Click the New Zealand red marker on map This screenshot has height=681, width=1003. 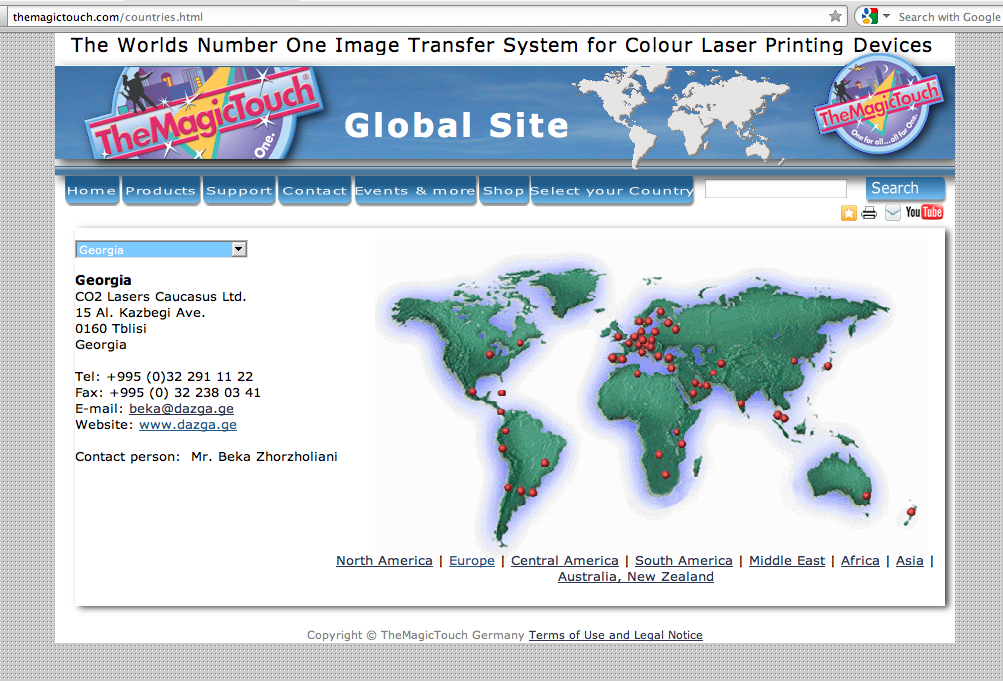tap(911, 512)
